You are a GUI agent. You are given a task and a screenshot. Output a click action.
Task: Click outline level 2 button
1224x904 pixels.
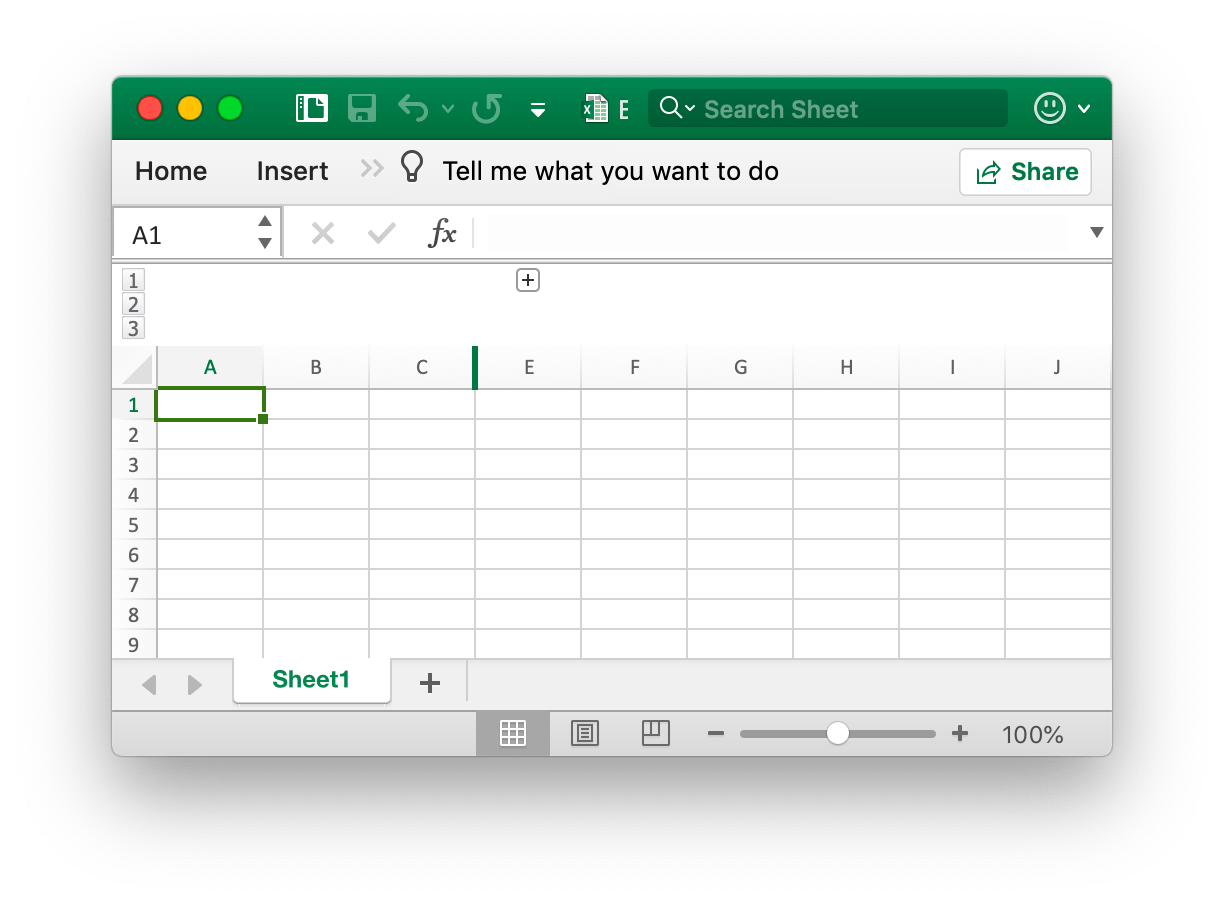tap(133, 304)
